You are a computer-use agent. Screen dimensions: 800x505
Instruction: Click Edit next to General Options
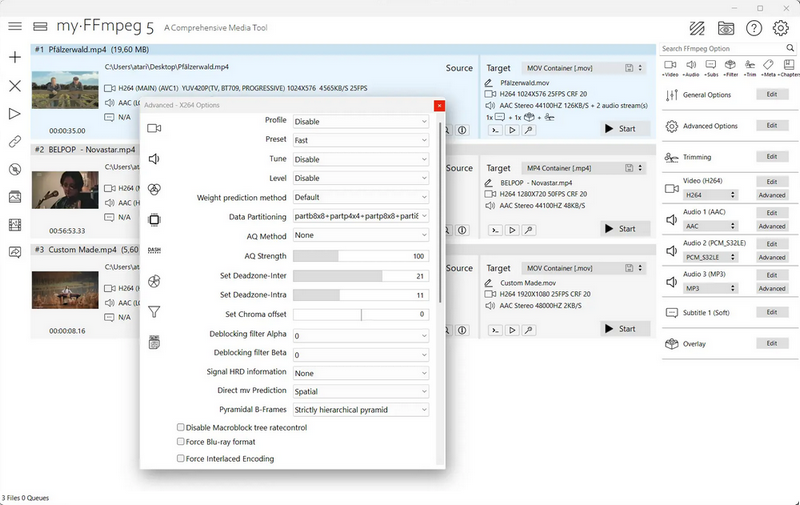pos(772,94)
